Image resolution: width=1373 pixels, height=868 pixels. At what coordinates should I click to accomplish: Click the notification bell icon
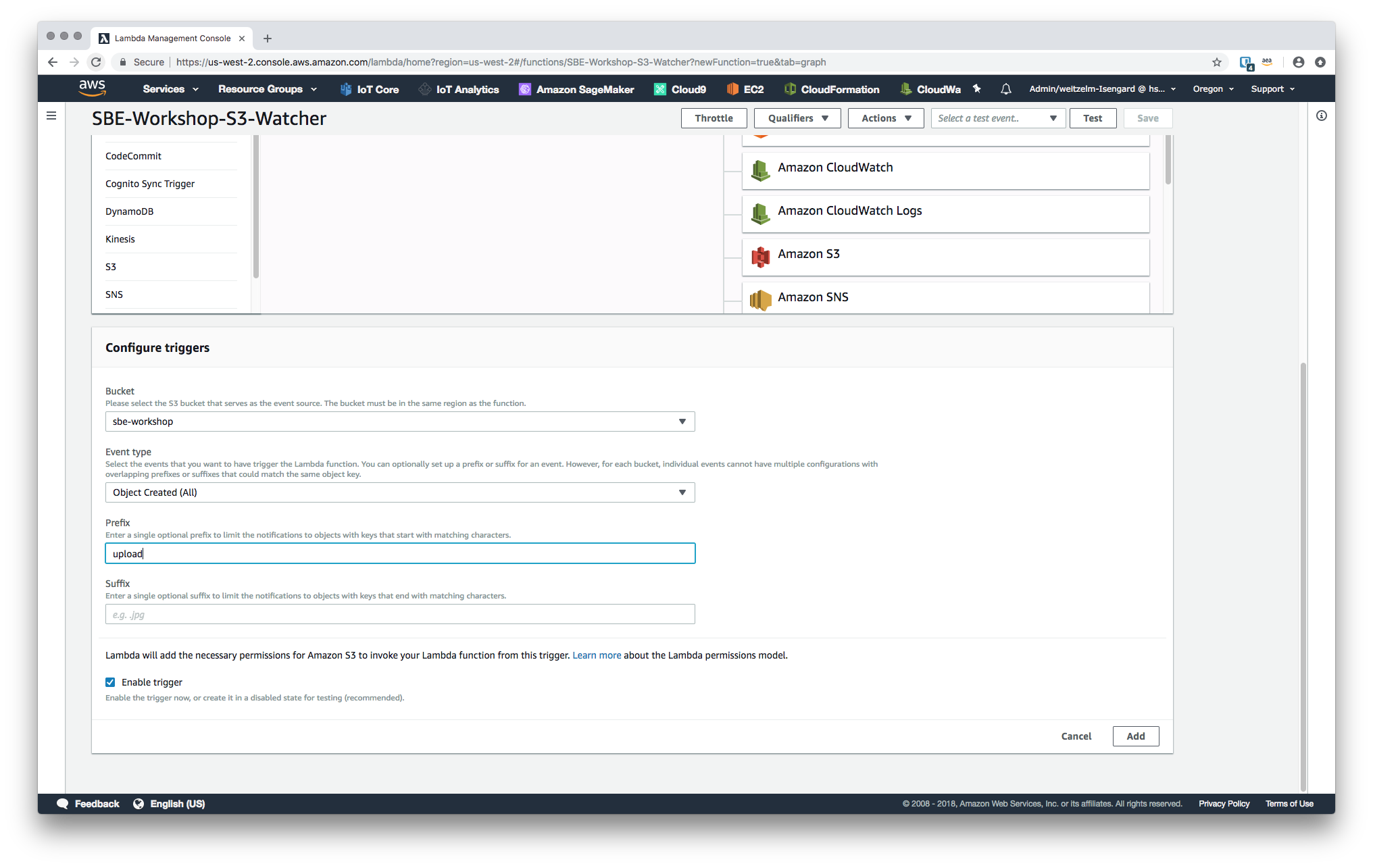point(1005,89)
